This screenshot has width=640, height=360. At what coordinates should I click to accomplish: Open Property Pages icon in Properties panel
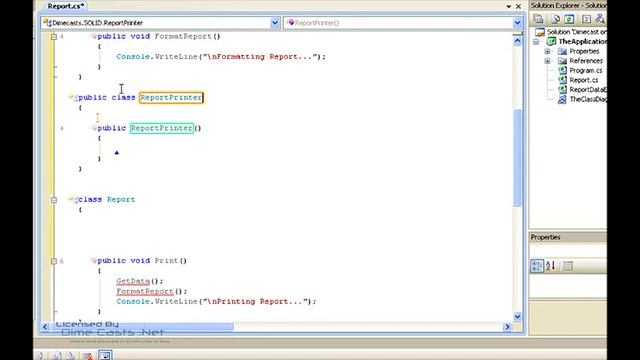568,266
